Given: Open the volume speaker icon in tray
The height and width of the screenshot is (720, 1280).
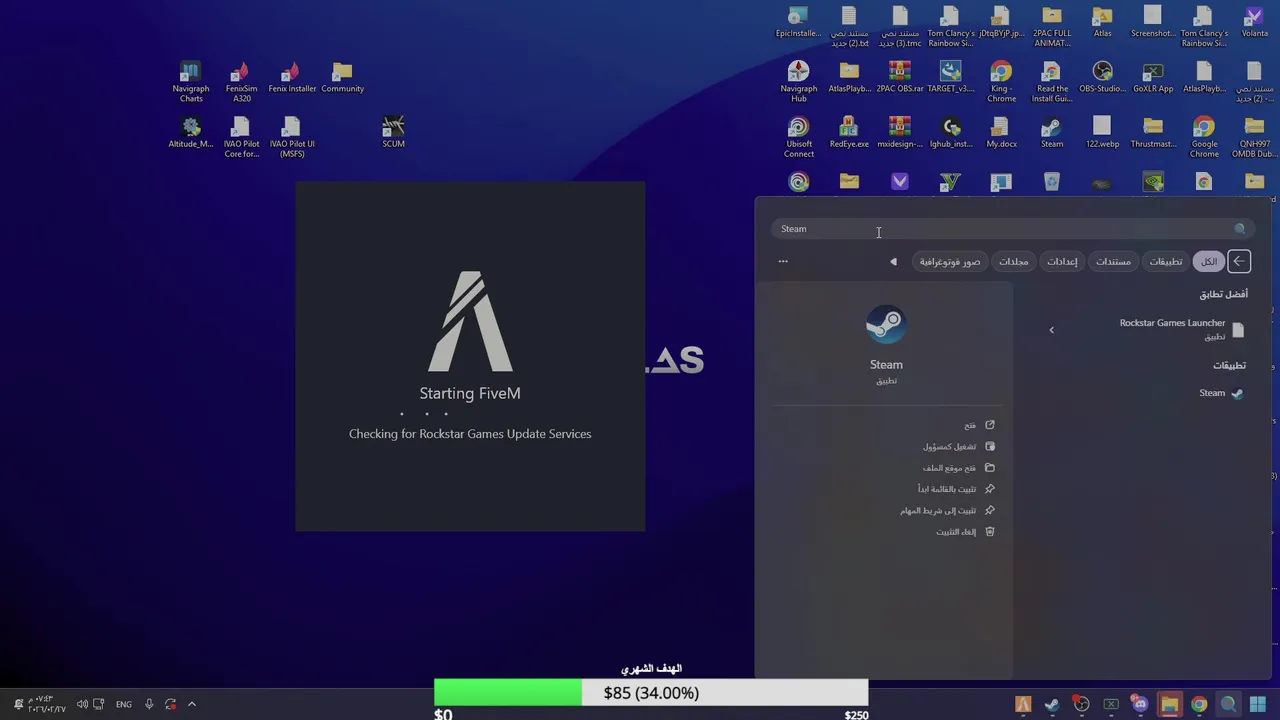Looking at the screenshot, I should tap(82, 704).
